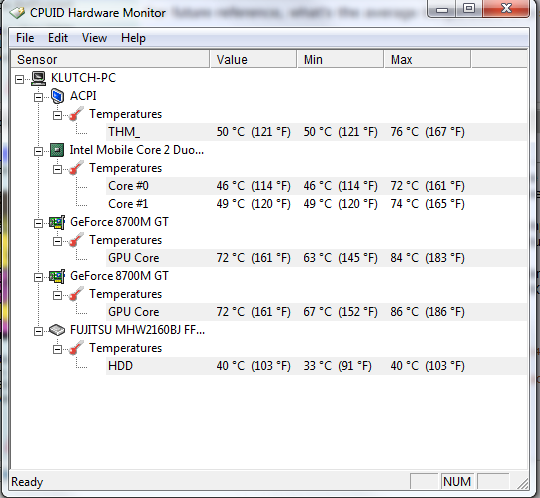Click the Value column header
Screen dimensions: 540x498
coord(253,60)
